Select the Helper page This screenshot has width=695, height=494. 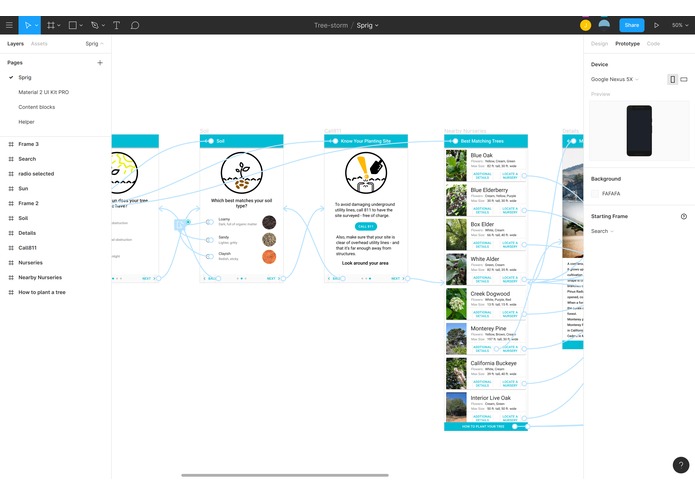click(26, 122)
